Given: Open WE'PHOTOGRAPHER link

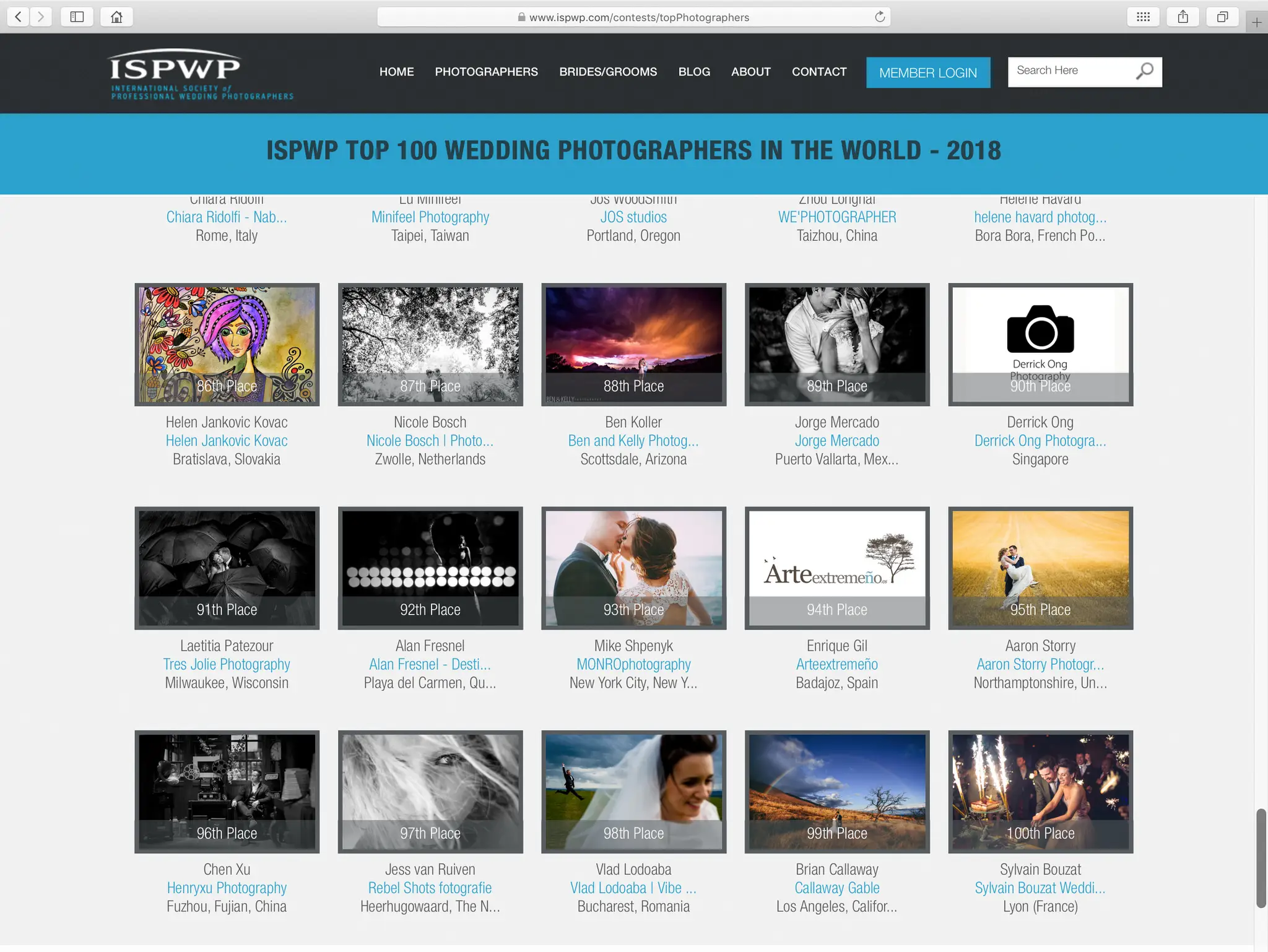Looking at the screenshot, I should click(x=837, y=217).
